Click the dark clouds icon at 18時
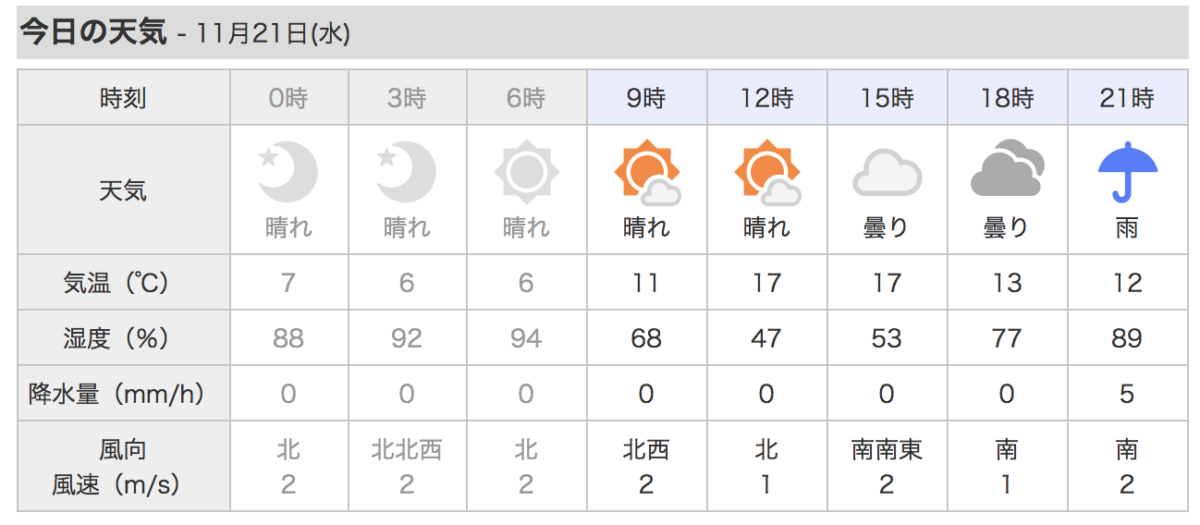Viewport: 1200px width, 525px height. pyautogui.click(x=1006, y=172)
